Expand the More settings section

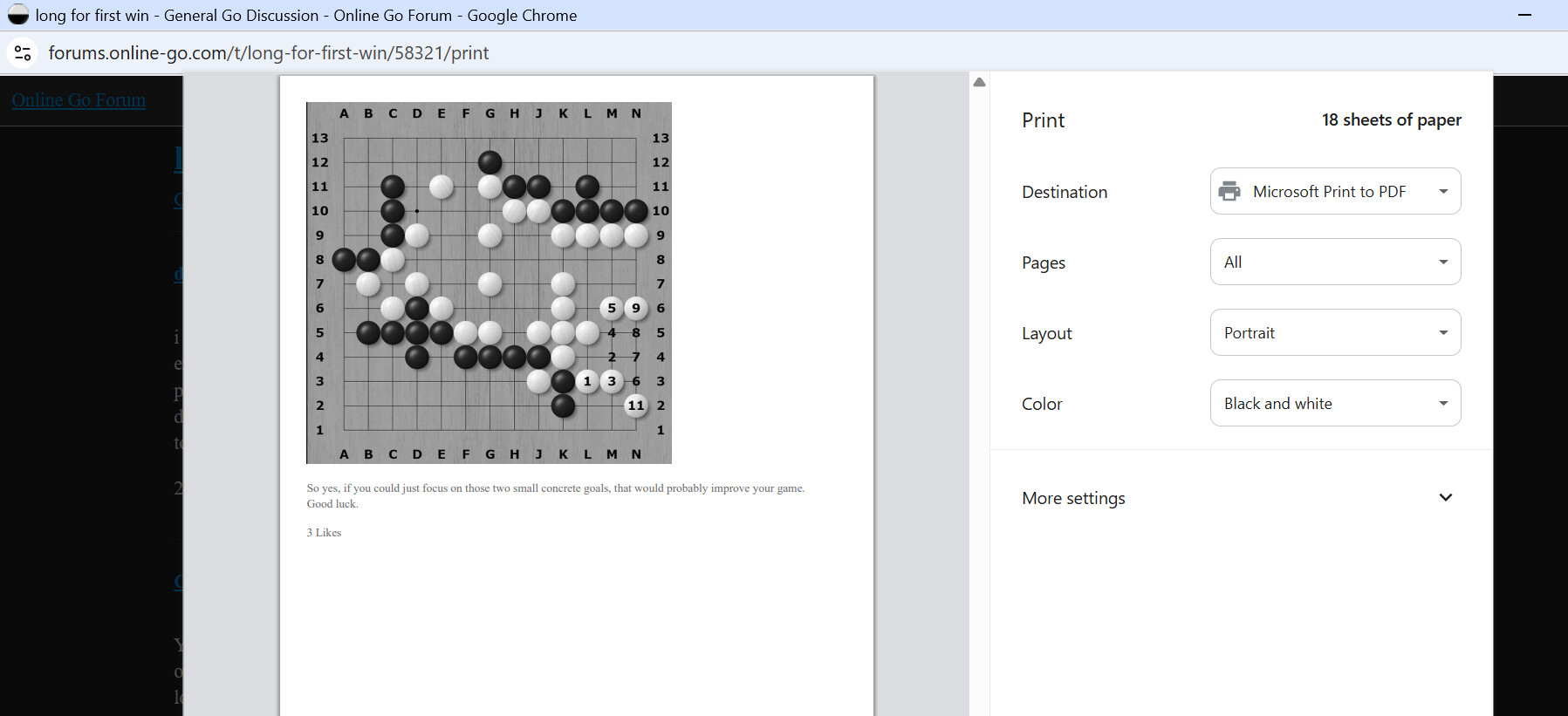[x=1445, y=498]
